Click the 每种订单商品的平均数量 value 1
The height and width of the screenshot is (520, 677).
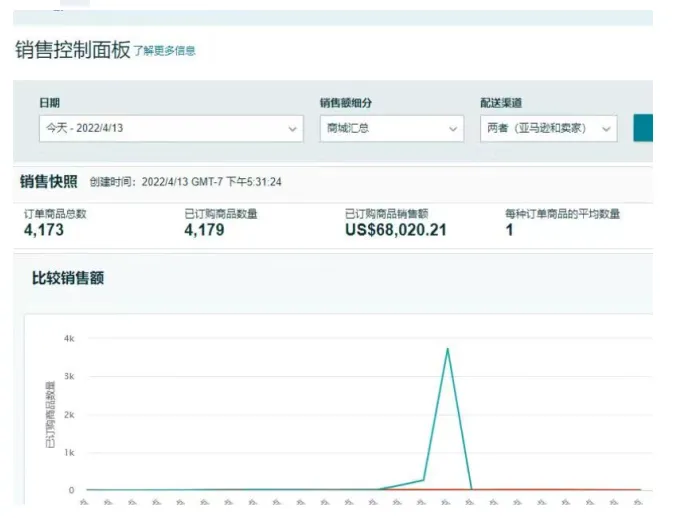click(509, 230)
